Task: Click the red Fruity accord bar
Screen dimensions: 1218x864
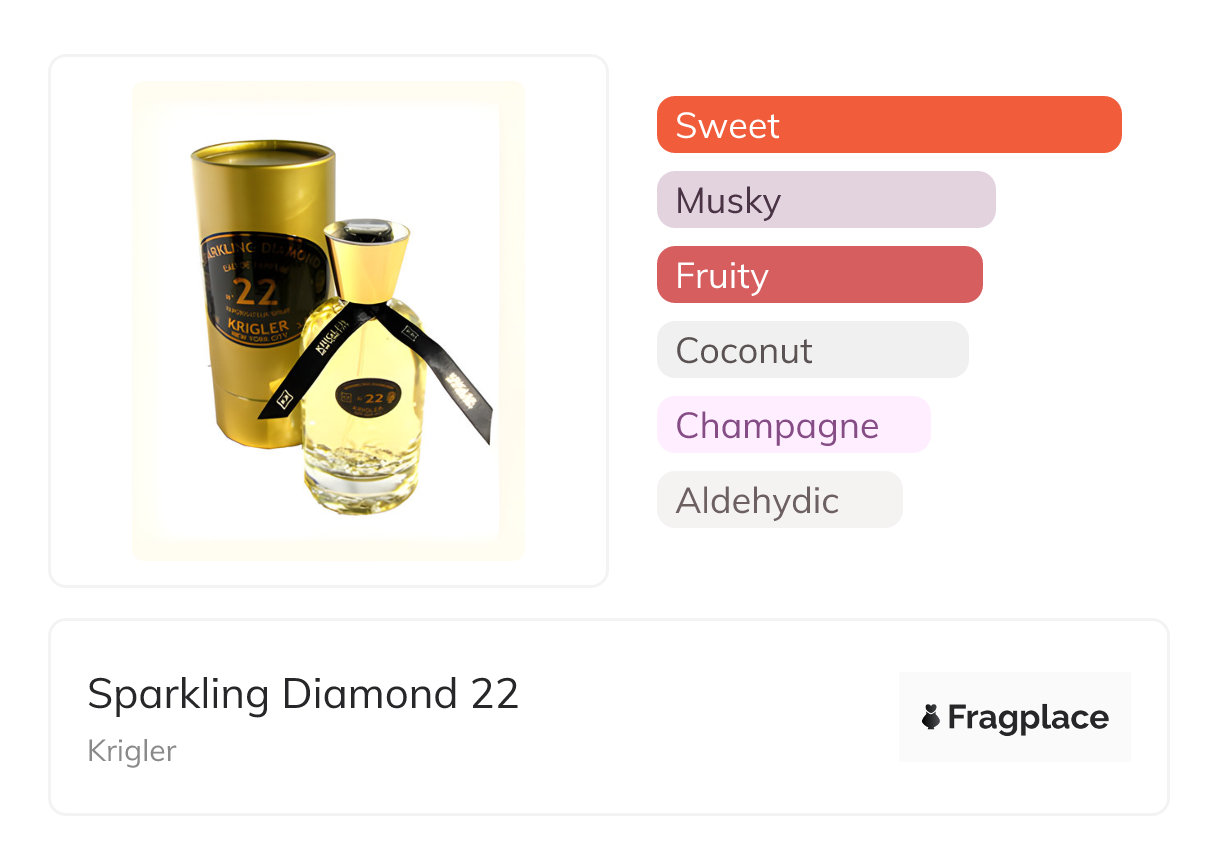Action: coord(819,275)
